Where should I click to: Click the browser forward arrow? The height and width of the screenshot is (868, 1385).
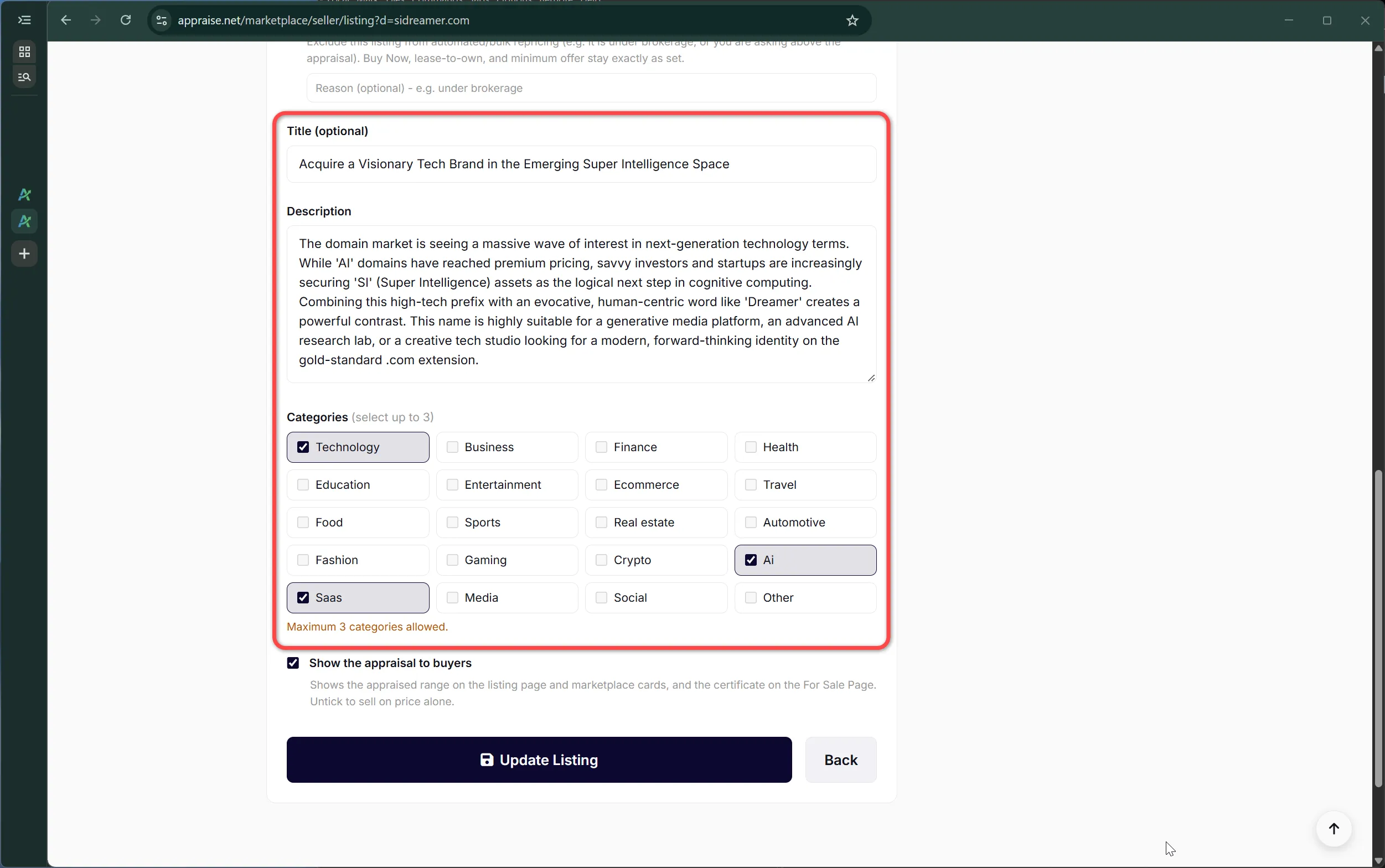pos(96,20)
